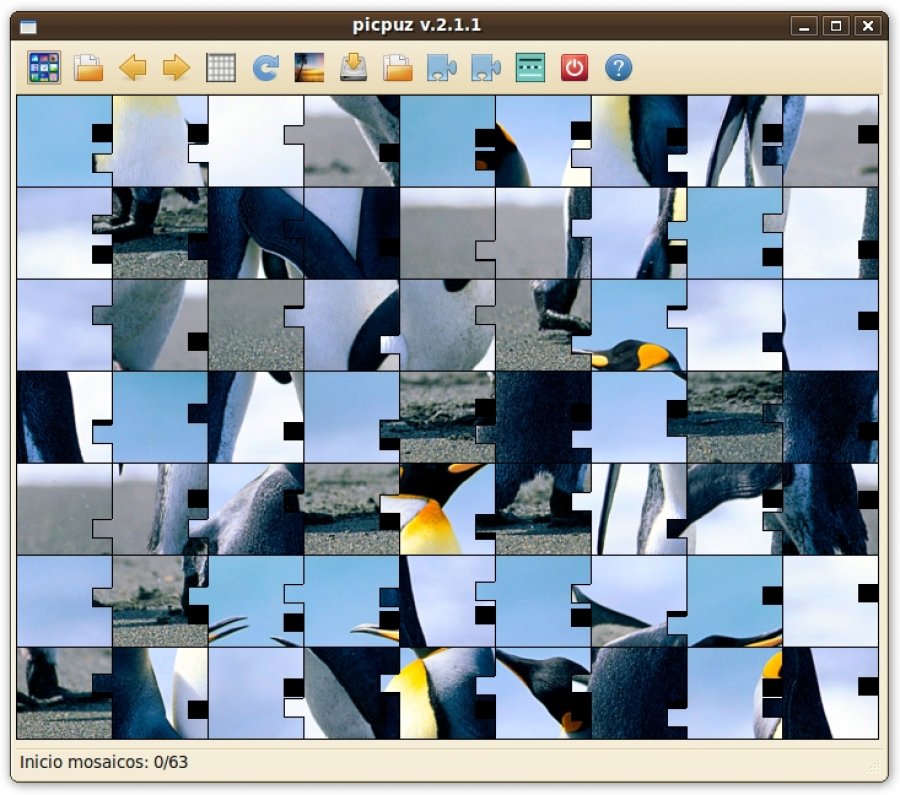Click the red power quit icon
This screenshot has width=900, height=795.
pos(574,68)
